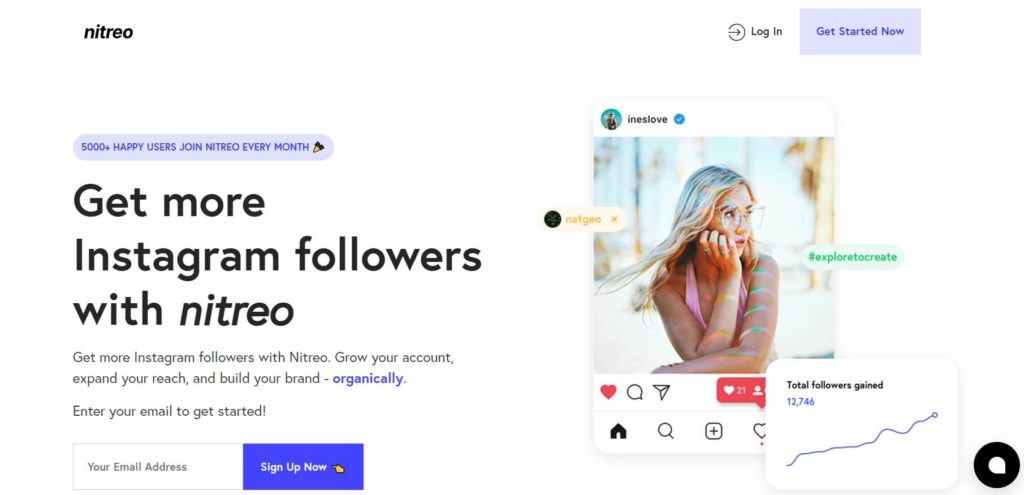
Task: Select the natgeo logo icon
Action: pos(553,219)
